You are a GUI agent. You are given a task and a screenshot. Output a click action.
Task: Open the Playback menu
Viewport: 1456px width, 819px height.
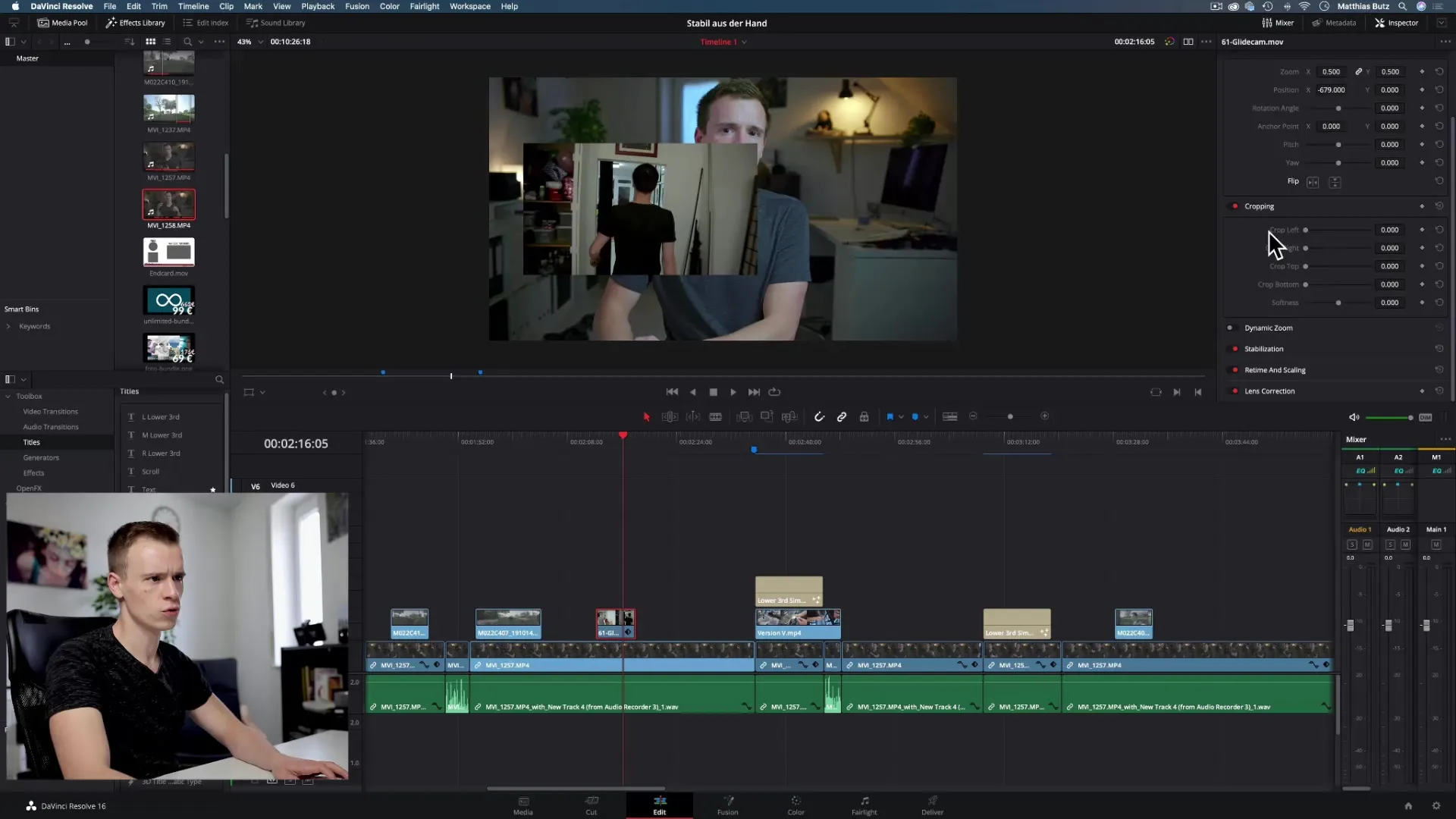318,6
